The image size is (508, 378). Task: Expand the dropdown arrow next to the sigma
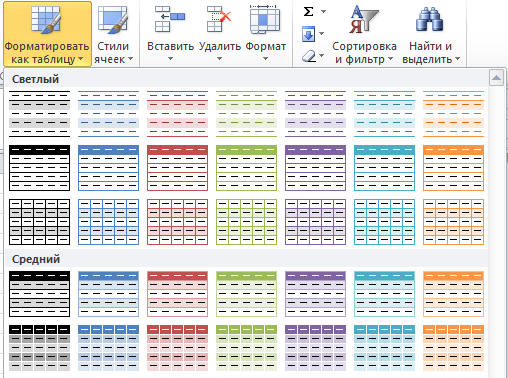tap(323, 12)
